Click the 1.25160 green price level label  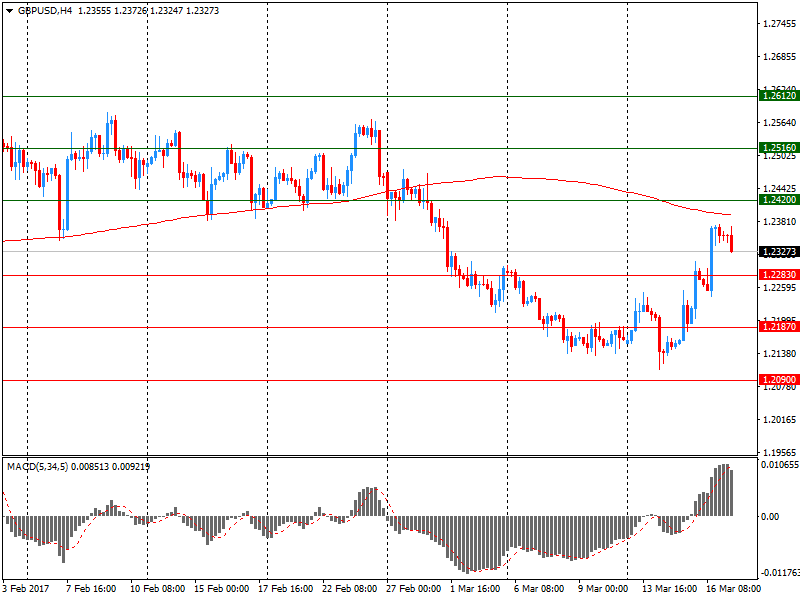[x=779, y=147]
